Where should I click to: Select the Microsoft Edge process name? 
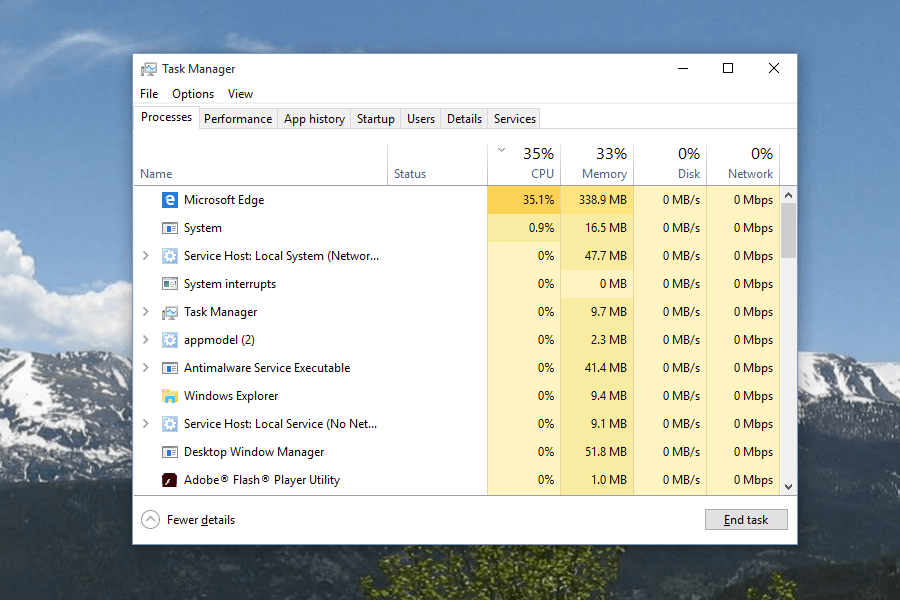pyautogui.click(x=224, y=200)
